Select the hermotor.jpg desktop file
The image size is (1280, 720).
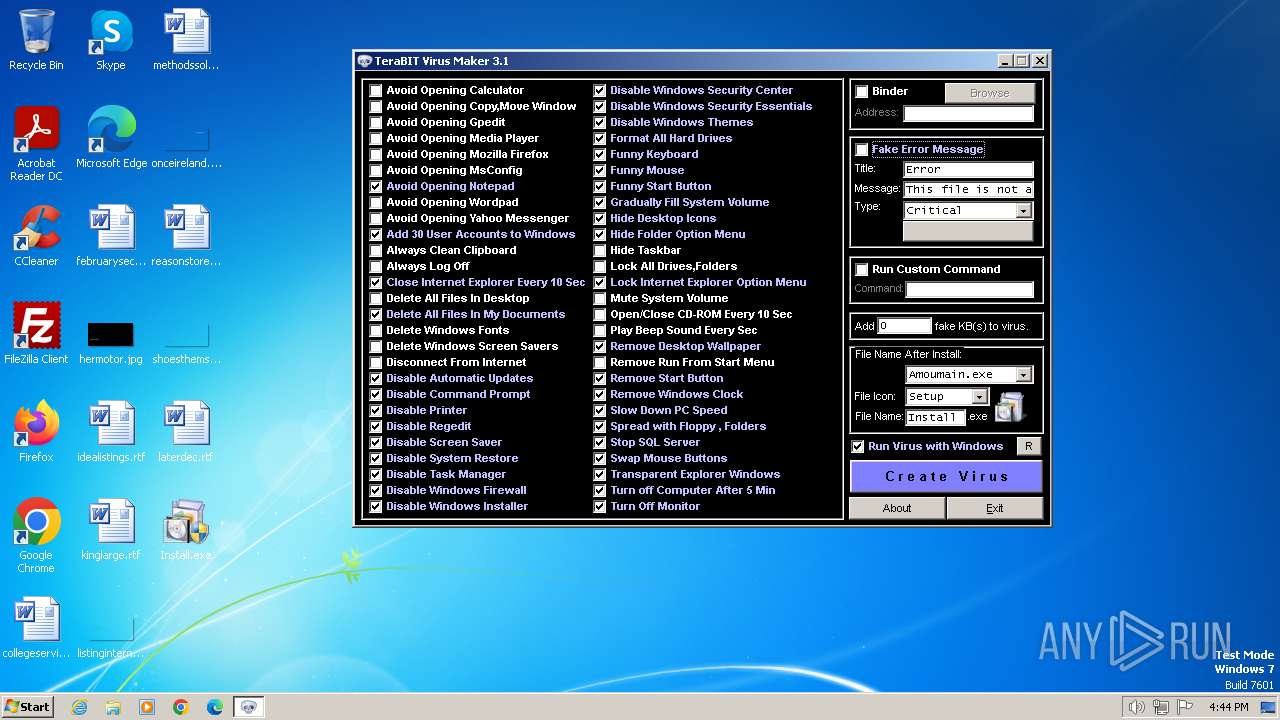click(111, 340)
